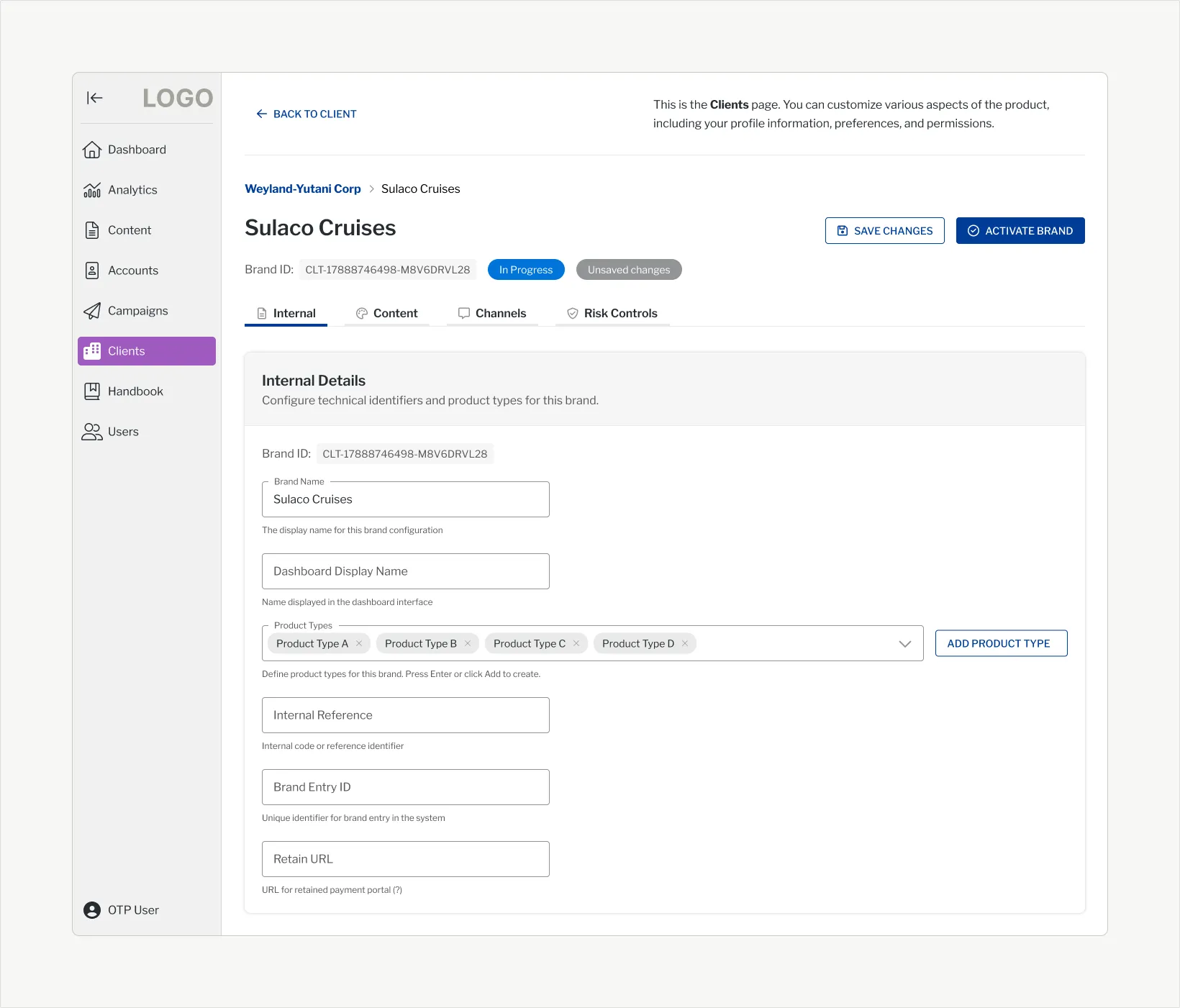Image resolution: width=1180 pixels, height=1008 pixels.
Task: Expand the Product Types dropdown arrow
Action: coord(905,644)
